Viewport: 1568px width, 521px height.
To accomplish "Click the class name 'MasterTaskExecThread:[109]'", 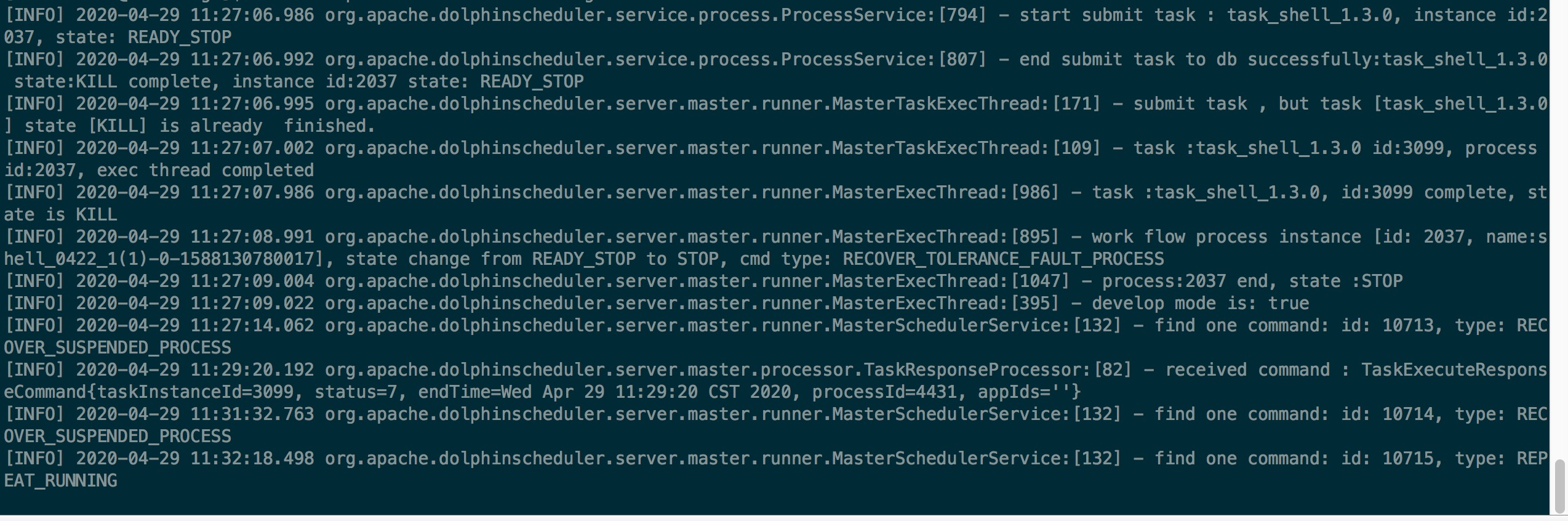I will pos(966,148).
